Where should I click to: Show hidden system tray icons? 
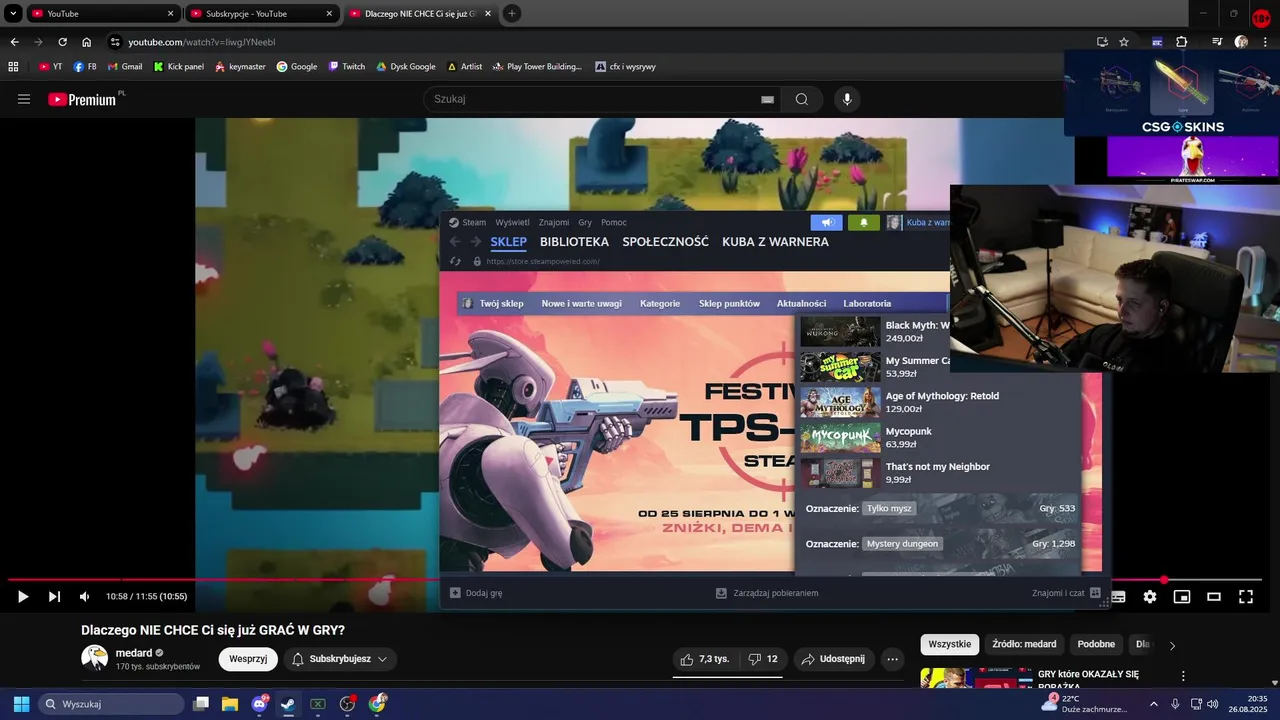1154,704
